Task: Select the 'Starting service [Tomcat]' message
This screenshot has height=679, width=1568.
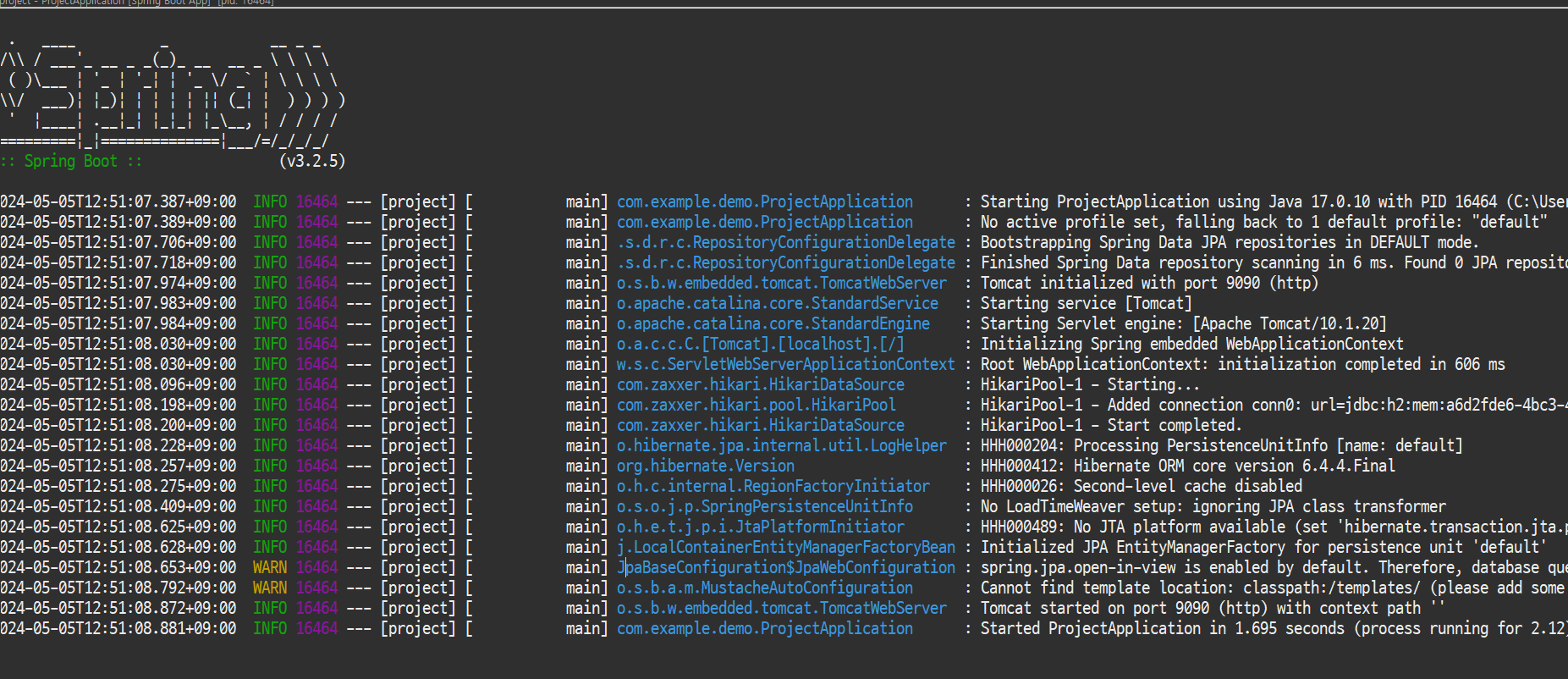Action: pos(1086,303)
